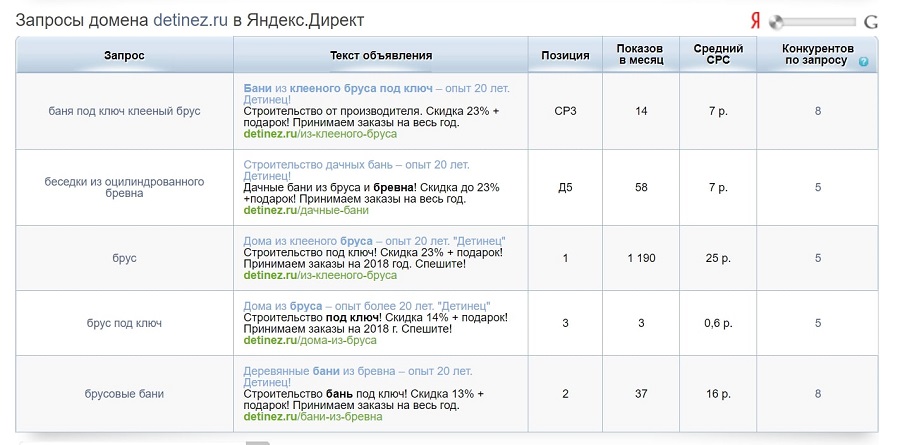Screen dimensions: 900x445
Task: Sort by 'Позиция' column header
Action: [x=565, y=56]
